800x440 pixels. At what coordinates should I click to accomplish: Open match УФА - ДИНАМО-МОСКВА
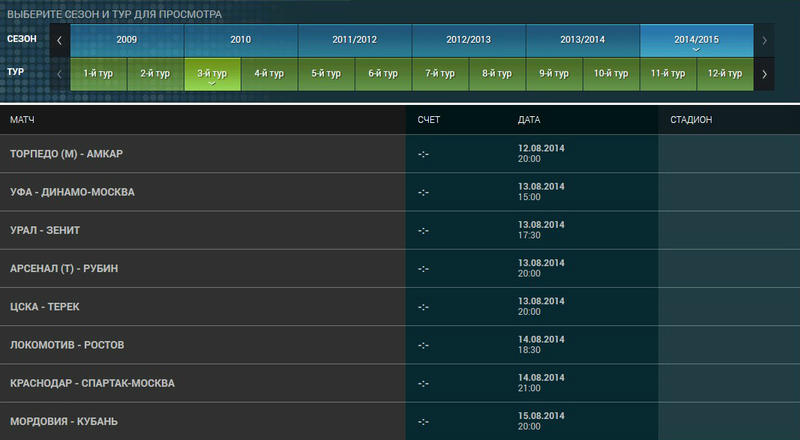[x=72, y=192]
